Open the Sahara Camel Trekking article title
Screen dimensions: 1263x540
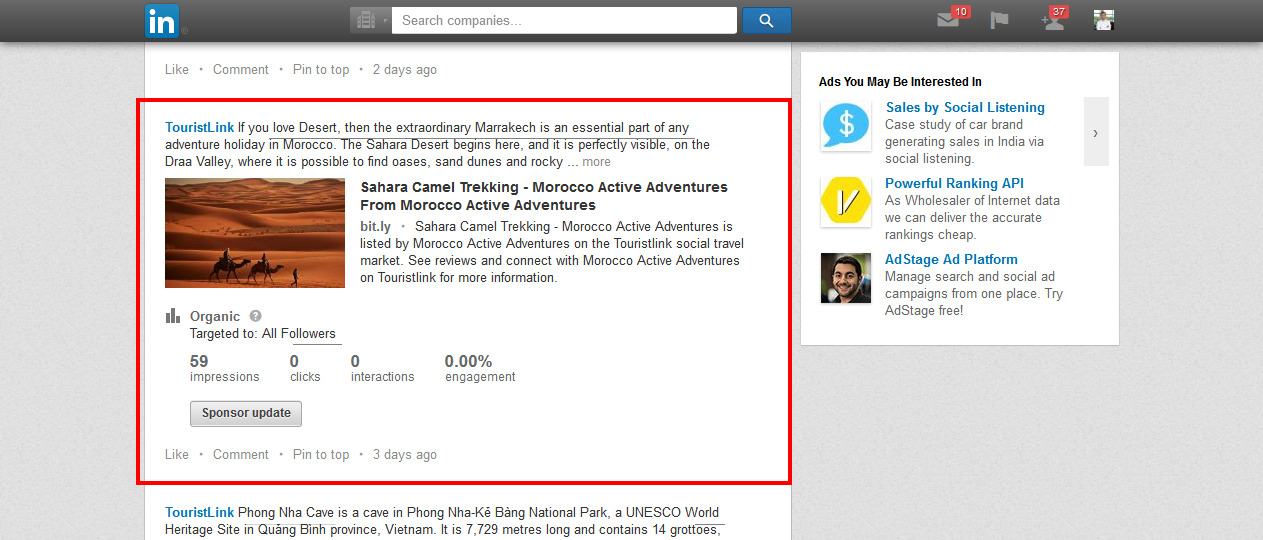coord(544,196)
